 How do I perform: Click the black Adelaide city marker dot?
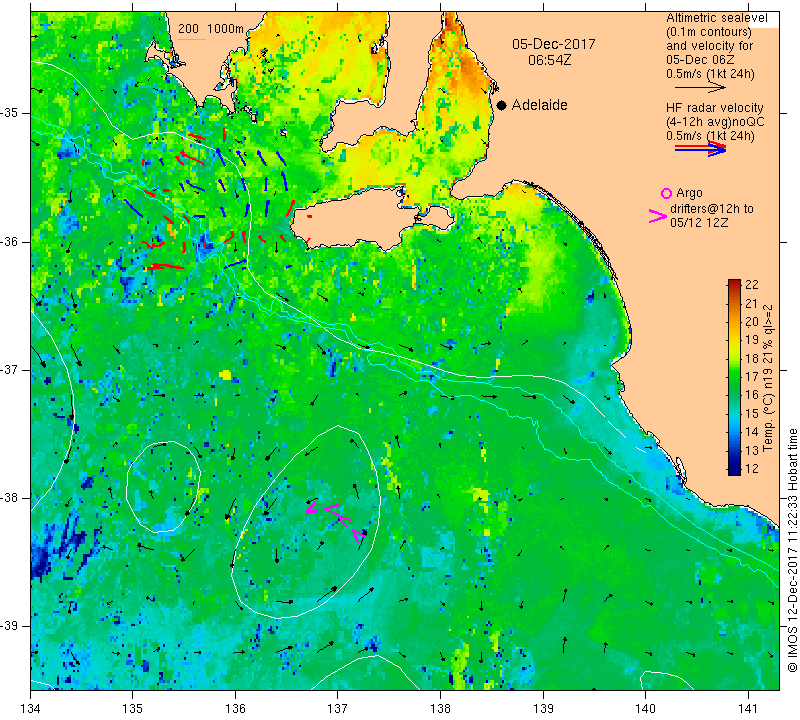coord(502,105)
